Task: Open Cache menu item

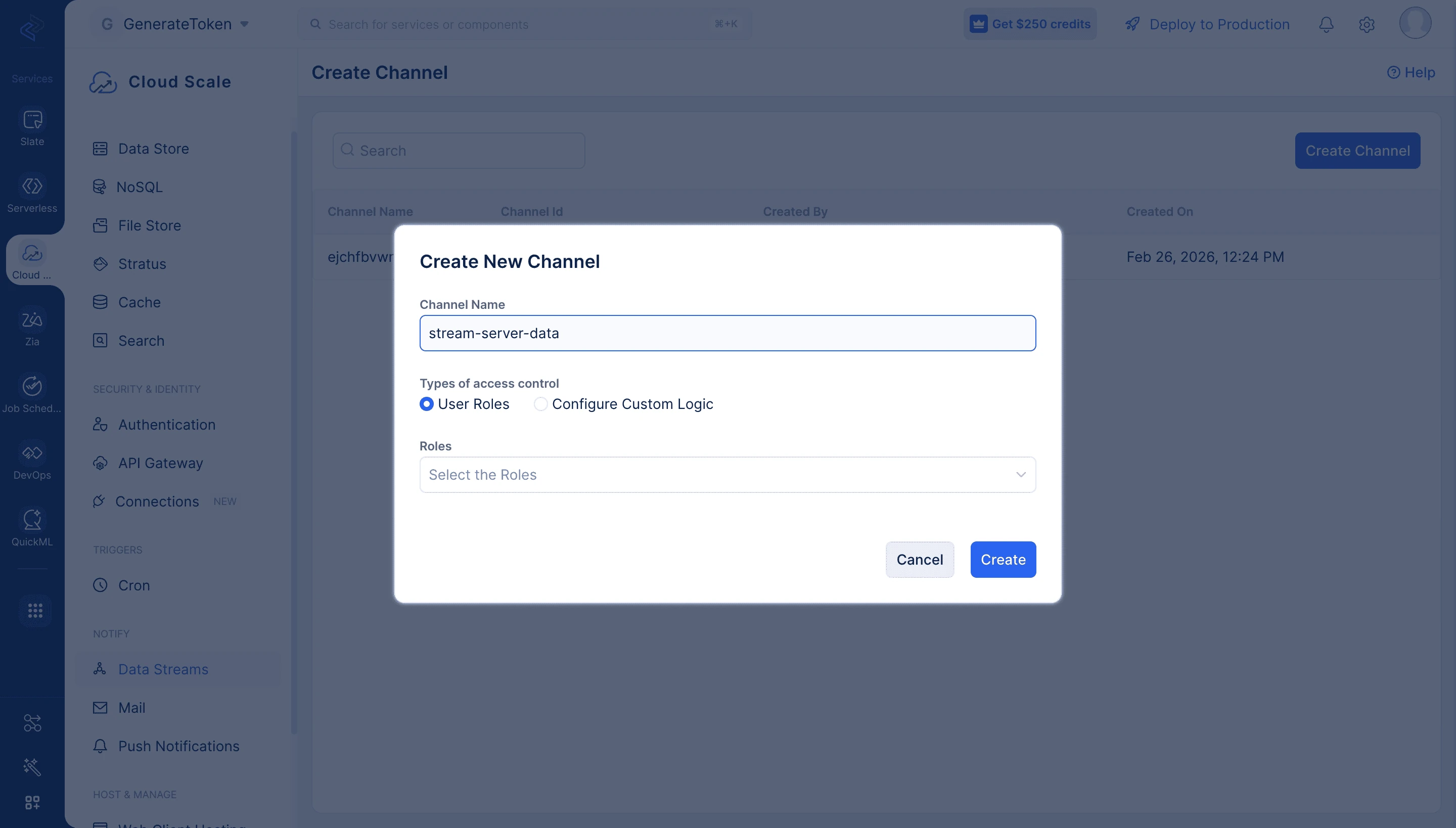Action: click(140, 302)
